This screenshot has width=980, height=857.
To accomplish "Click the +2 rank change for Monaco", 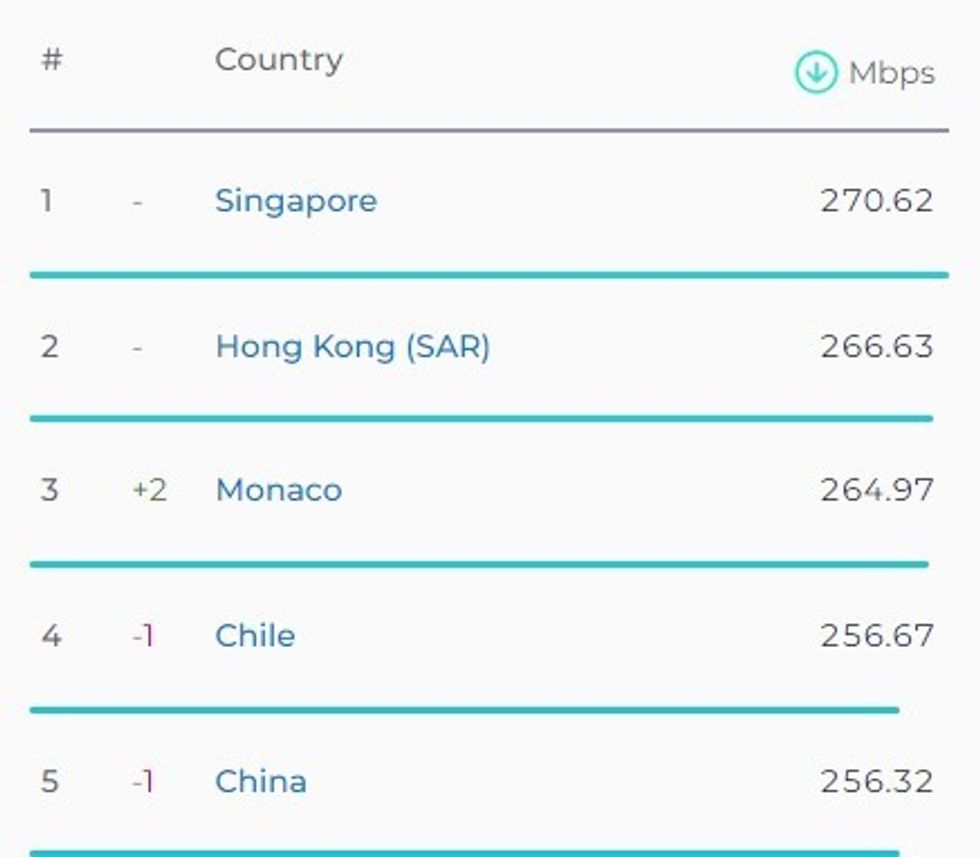I will point(149,490).
